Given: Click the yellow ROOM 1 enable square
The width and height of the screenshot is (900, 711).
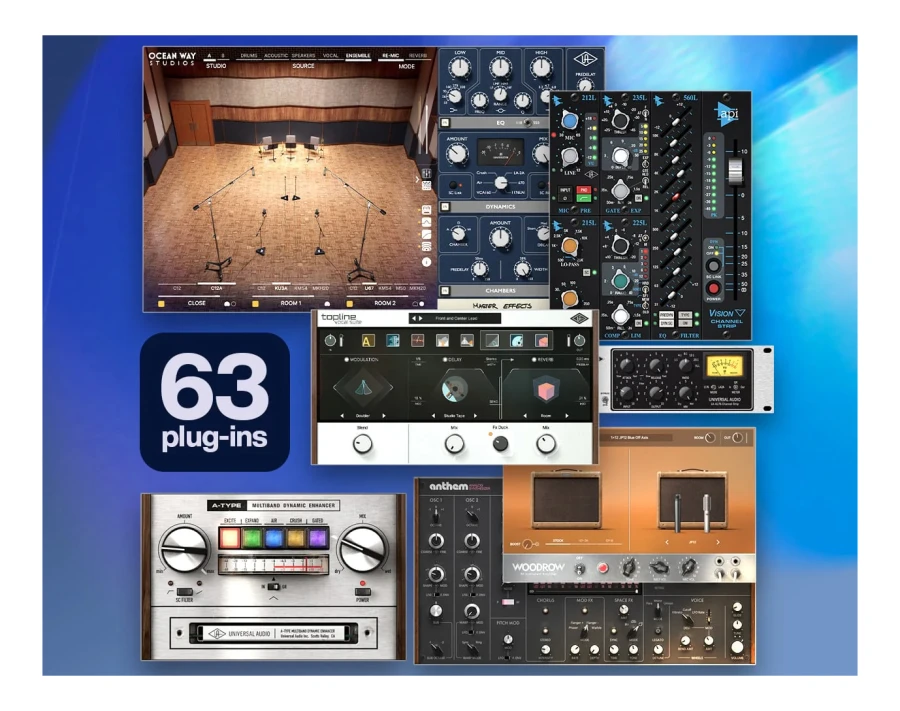Looking at the screenshot, I should pos(255,304).
